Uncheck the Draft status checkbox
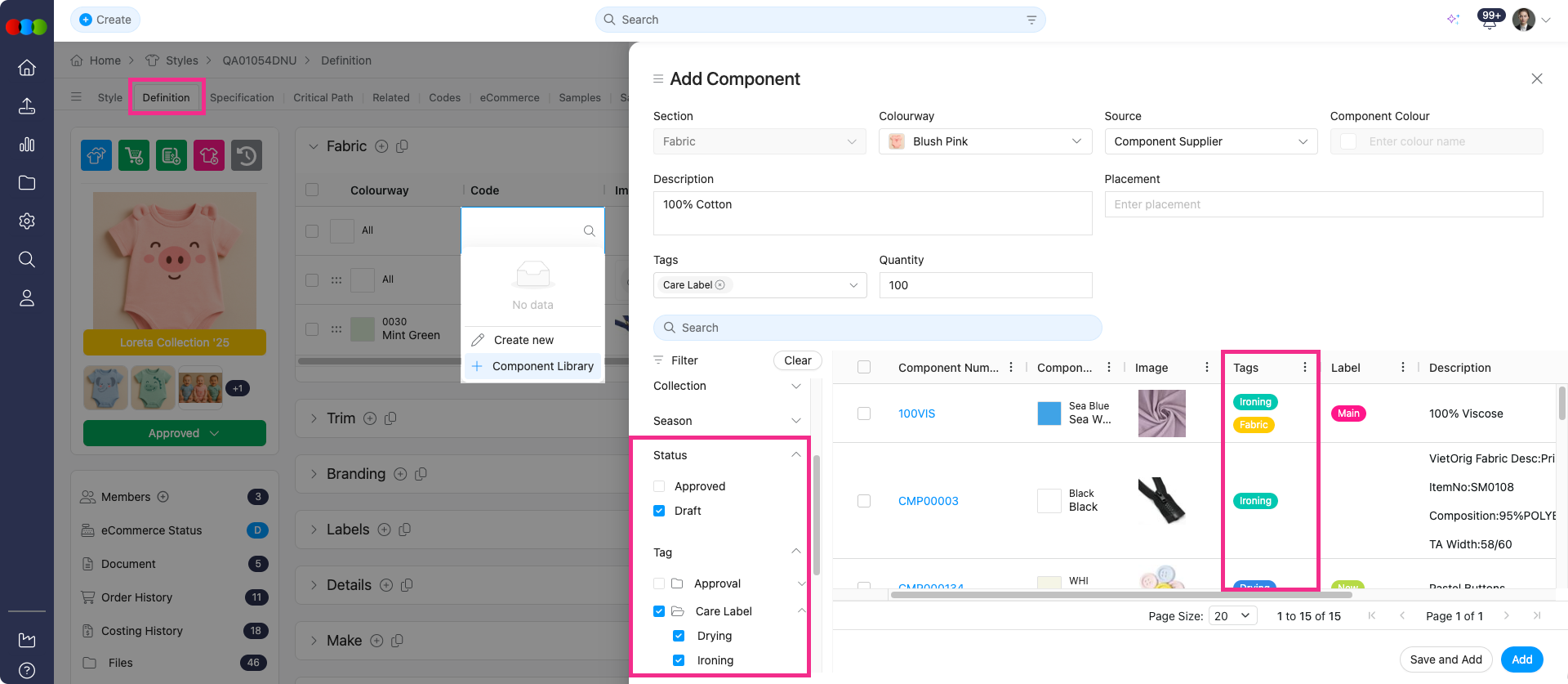The image size is (1568, 684). [x=659, y=511]
